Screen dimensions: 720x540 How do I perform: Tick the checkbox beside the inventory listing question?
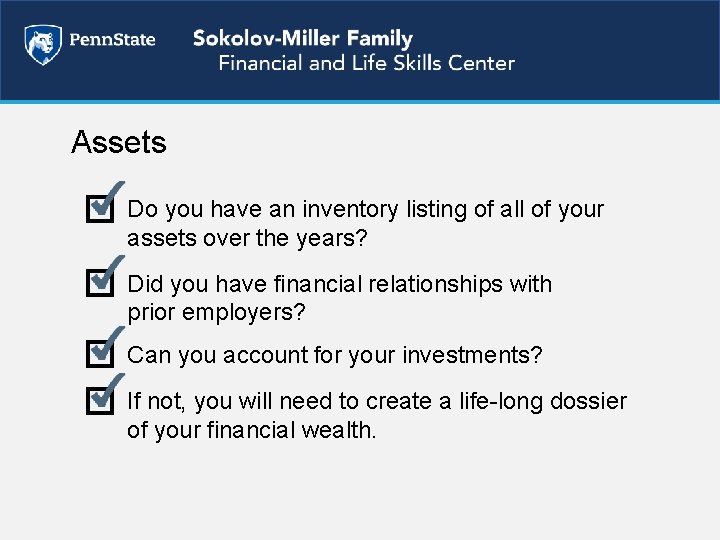click(99, 210)
